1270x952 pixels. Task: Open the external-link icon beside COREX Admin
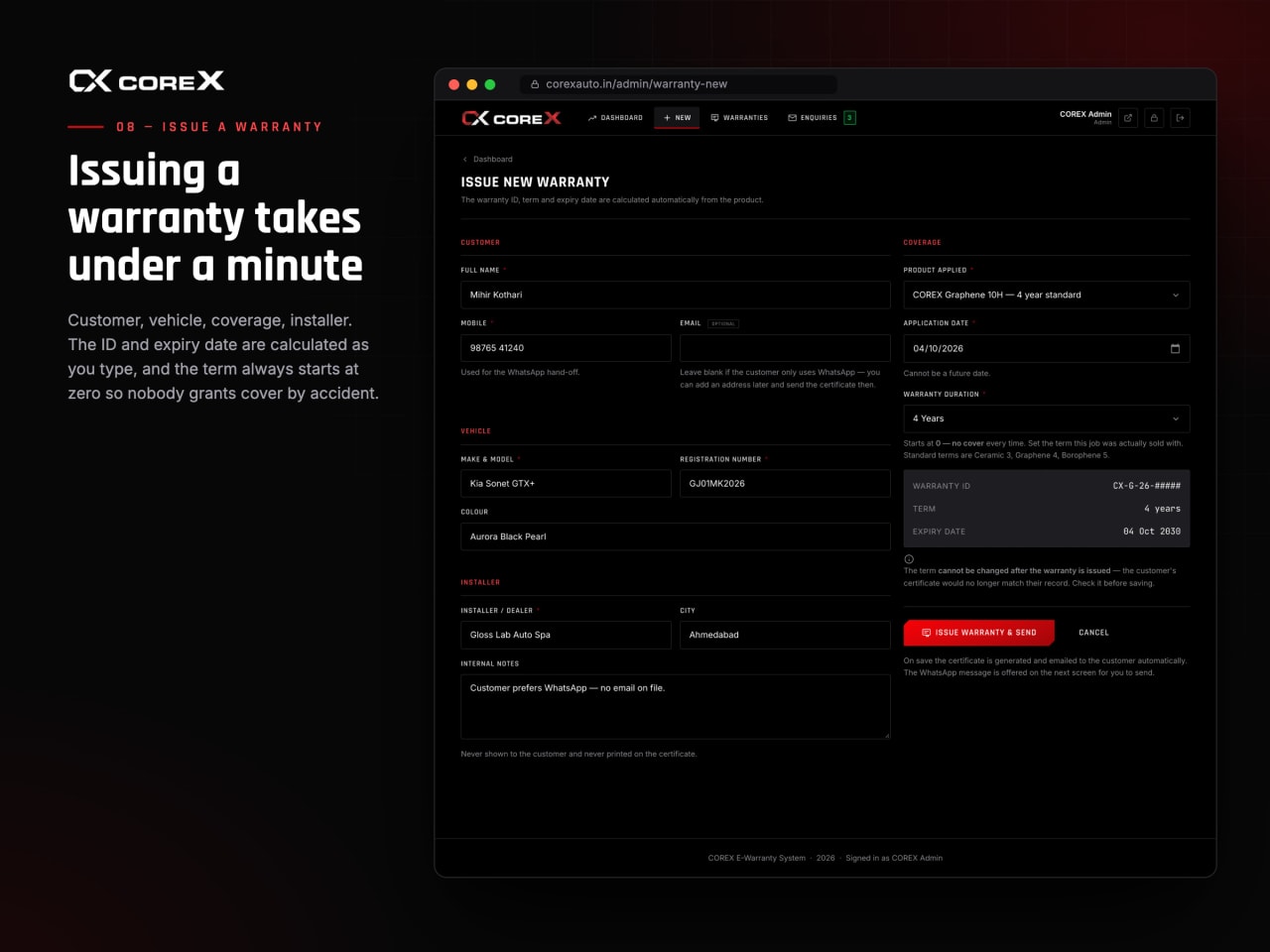[x=1128, y=118]
